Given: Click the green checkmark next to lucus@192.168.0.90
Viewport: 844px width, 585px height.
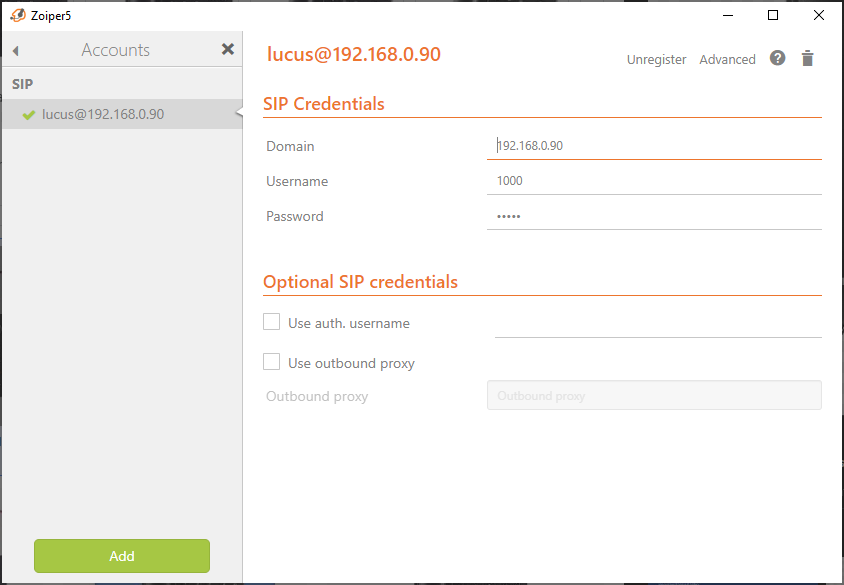Looking at the screenshot, I should pos(26,114).
